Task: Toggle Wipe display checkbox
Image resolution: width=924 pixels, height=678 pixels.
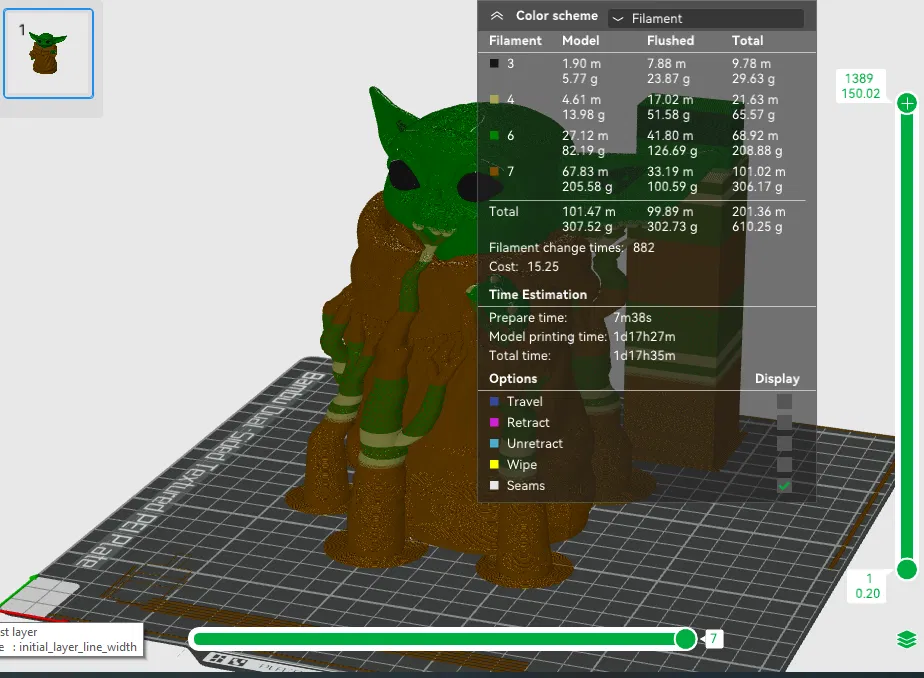Action: pyautogui.click(x=784, y=465)
